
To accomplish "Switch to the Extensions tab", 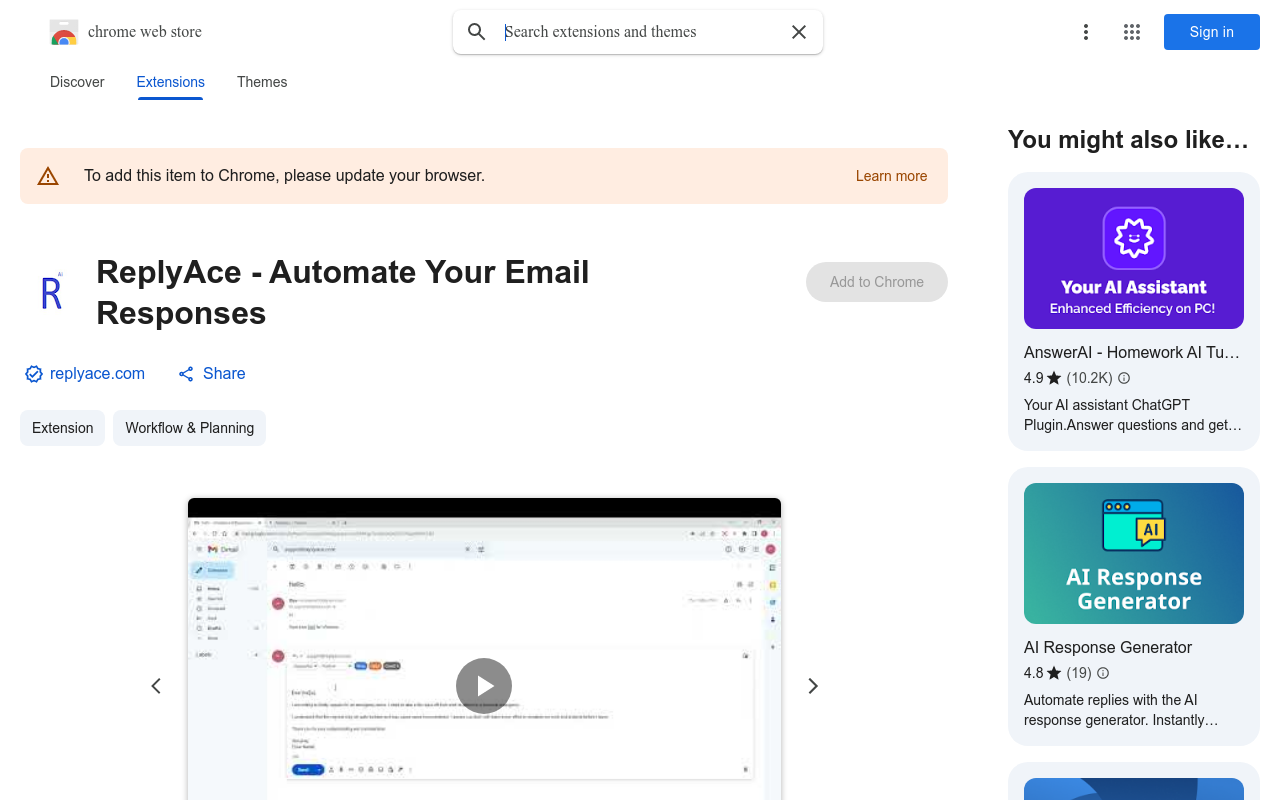I will click(171, 82).
